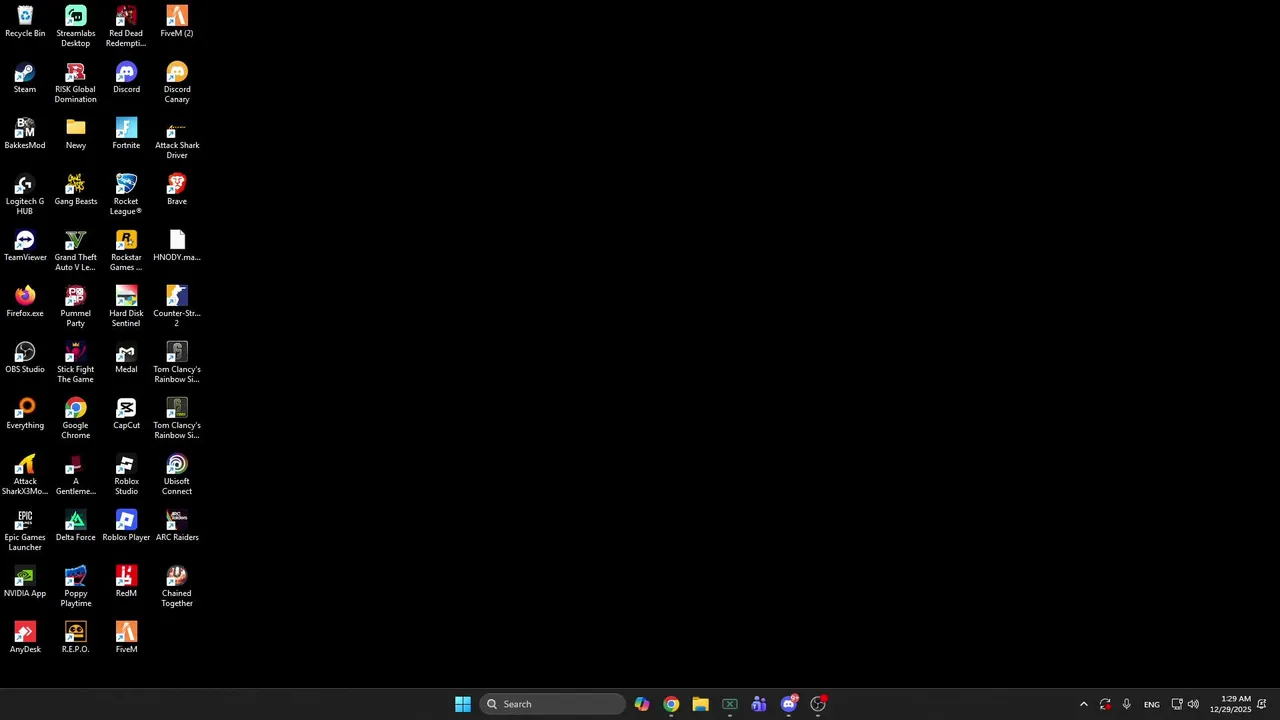Click the TeamViewer desktop shortcut
Screen dimensions: 1280x720
(25, 246)
